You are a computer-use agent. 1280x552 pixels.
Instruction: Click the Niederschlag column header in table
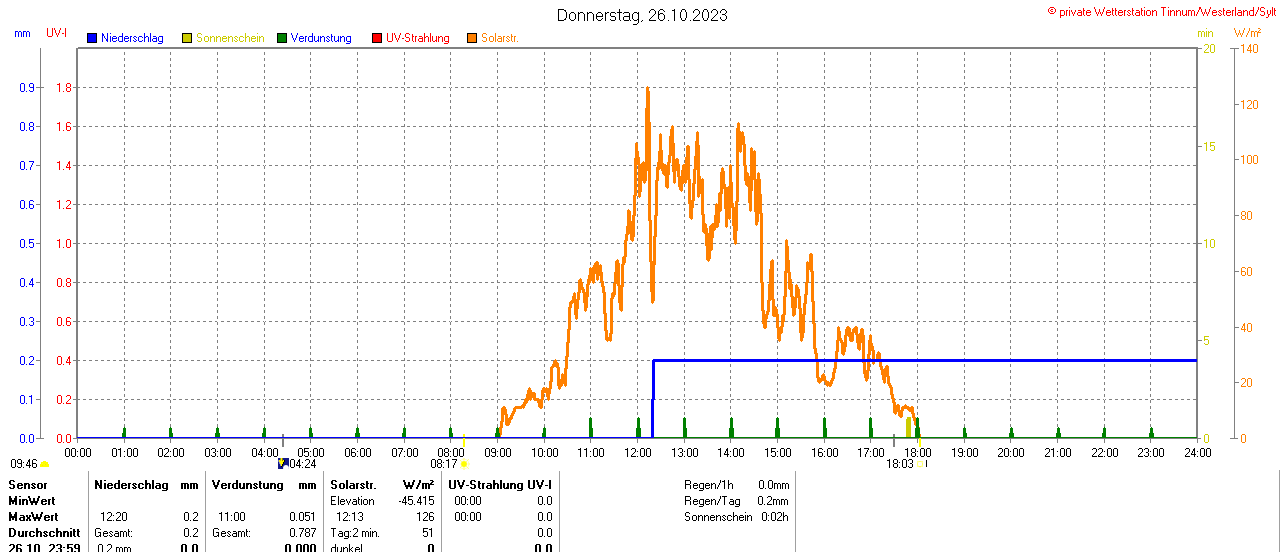[131, 485]
